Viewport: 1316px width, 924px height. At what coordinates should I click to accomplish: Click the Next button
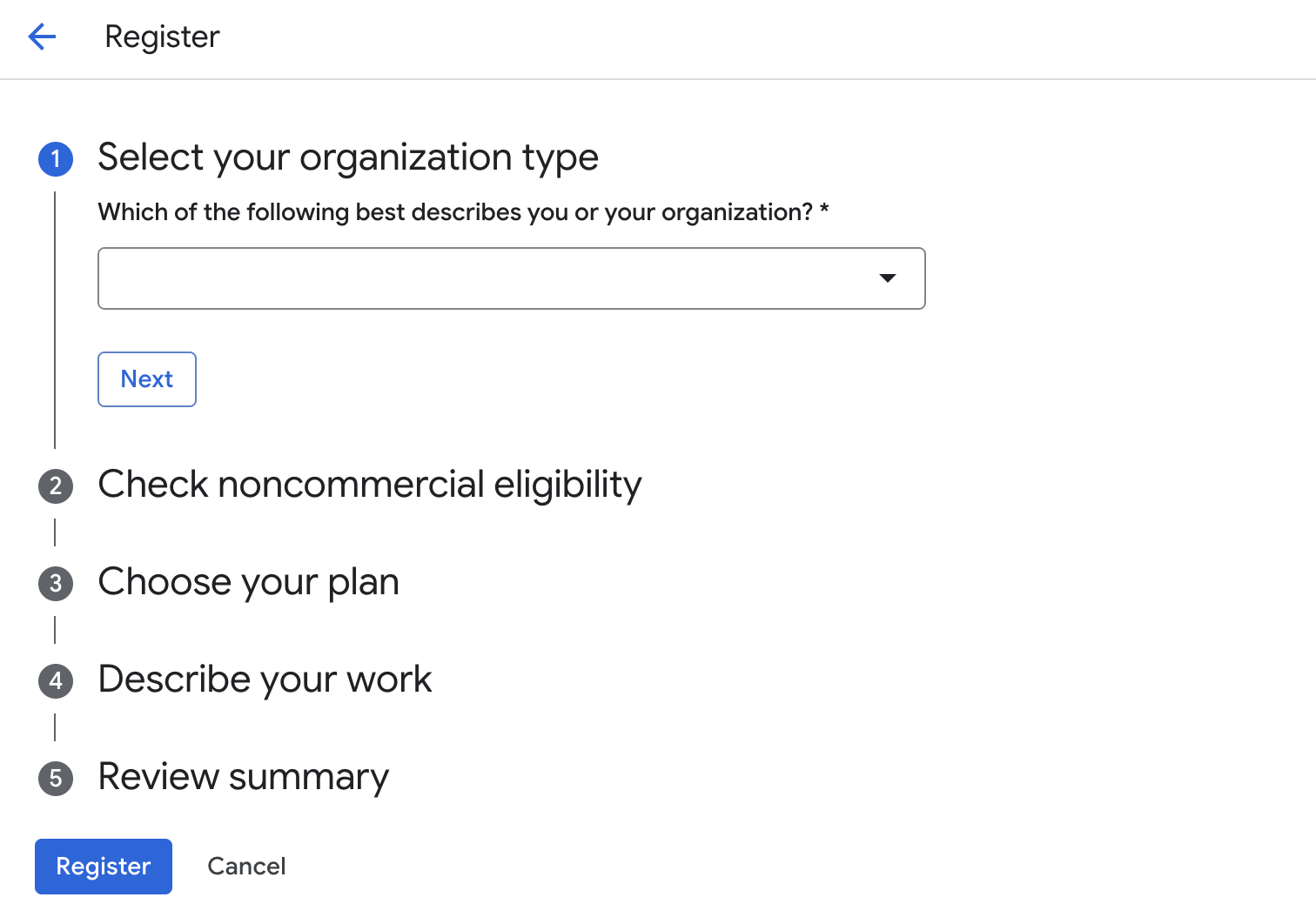coord(147,379)
